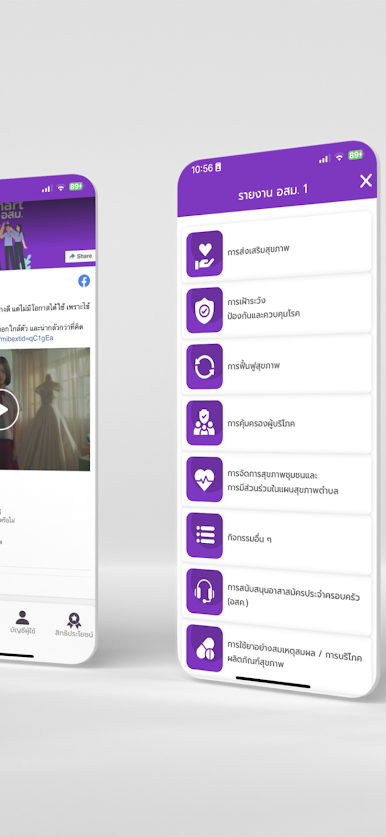Tap the heartbeat community health icon
Image resolution: width=386 pixels, height=837 pixels.
pyautogui.click(x=204, y=479)
